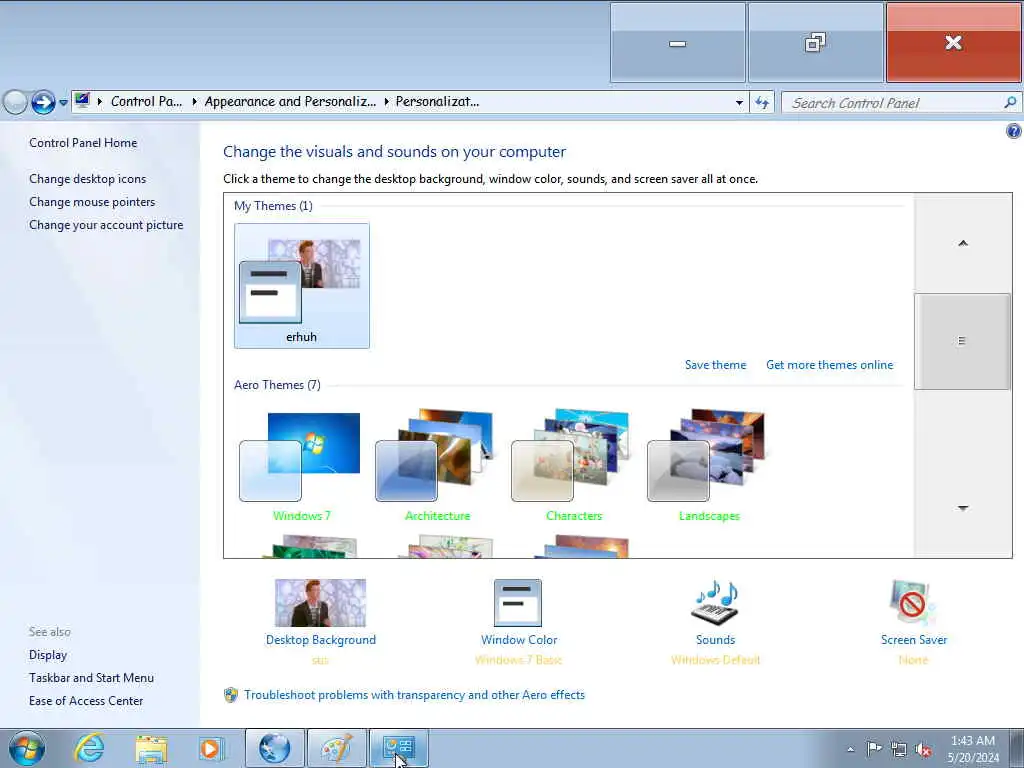Click the refresh button beside address bar
Screen dimensions: 1024x768
point(762,103)
